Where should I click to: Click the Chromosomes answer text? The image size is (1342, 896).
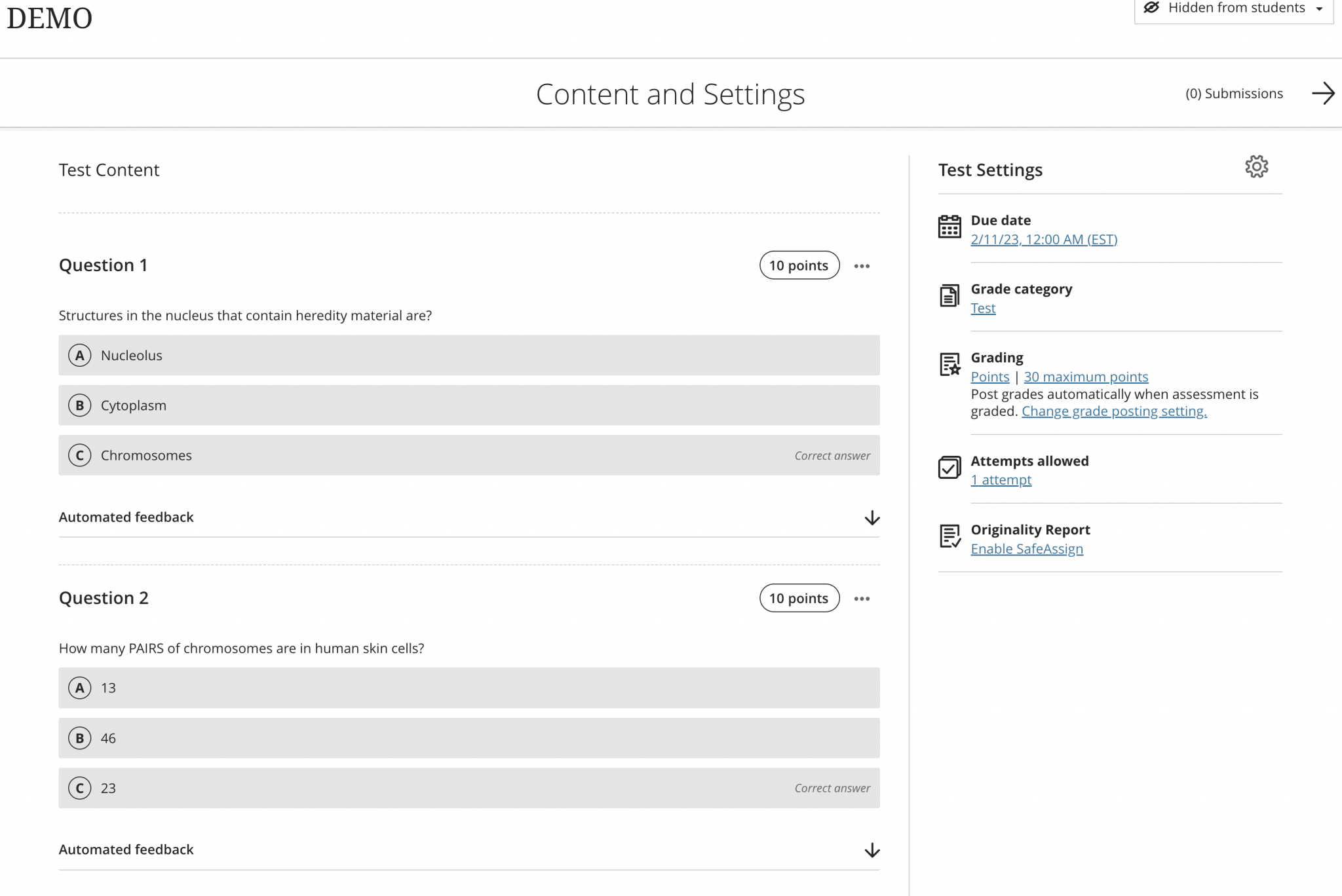146,455
